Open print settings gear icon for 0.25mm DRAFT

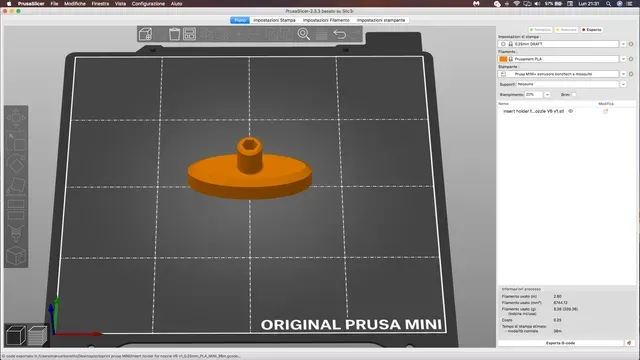[x=631, y=44]
